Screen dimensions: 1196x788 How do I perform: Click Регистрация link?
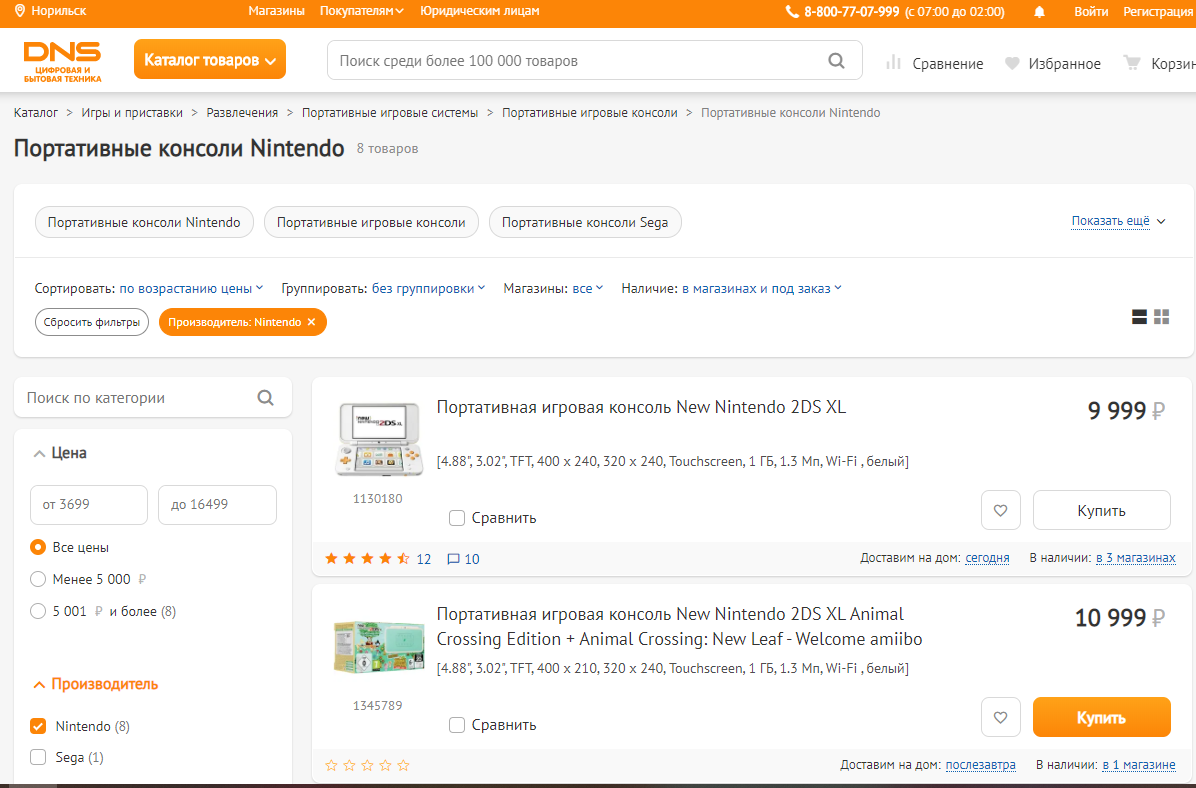pyautogui.click(x=1158, y=11)
